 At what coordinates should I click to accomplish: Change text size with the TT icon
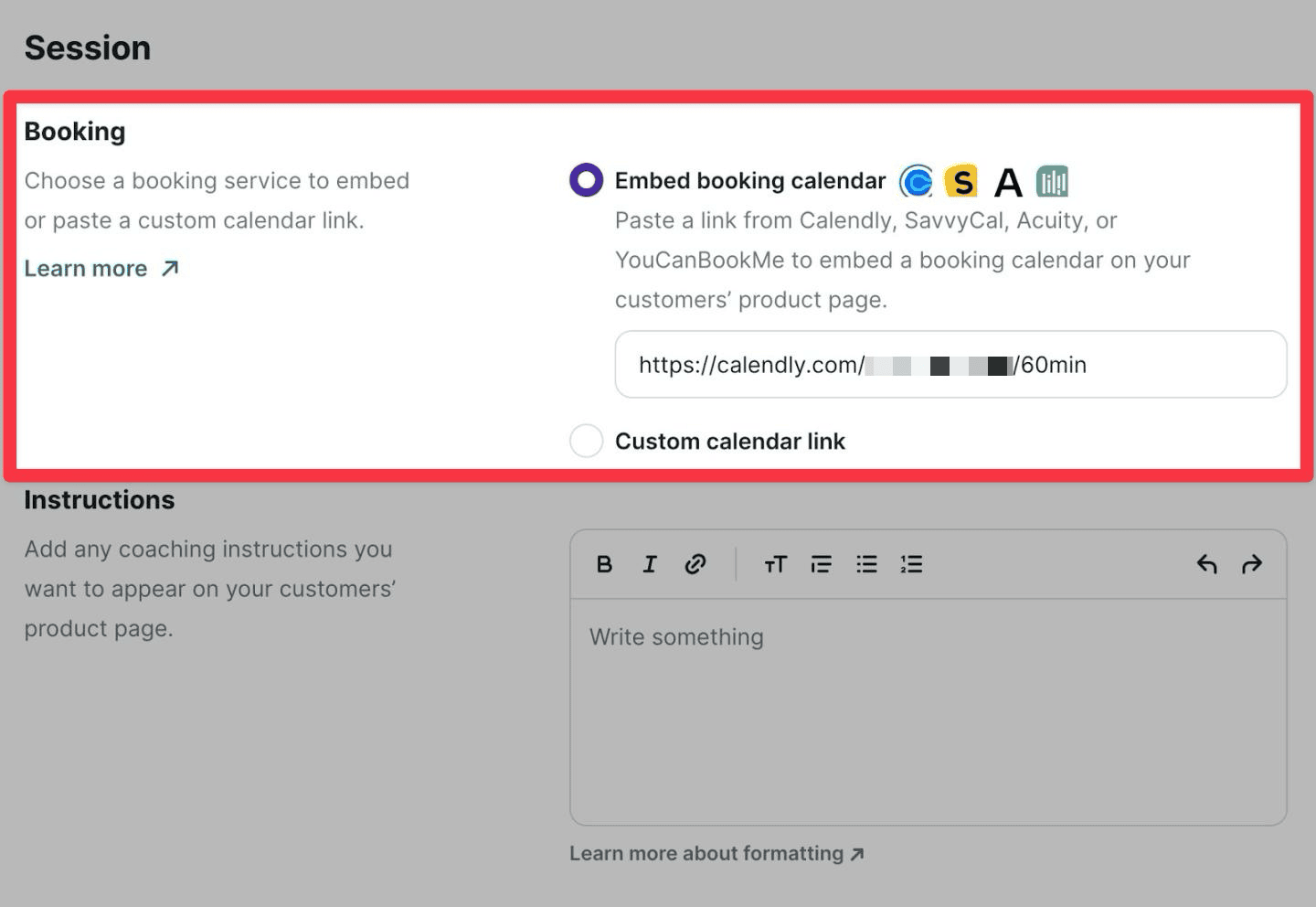[775, 564]
